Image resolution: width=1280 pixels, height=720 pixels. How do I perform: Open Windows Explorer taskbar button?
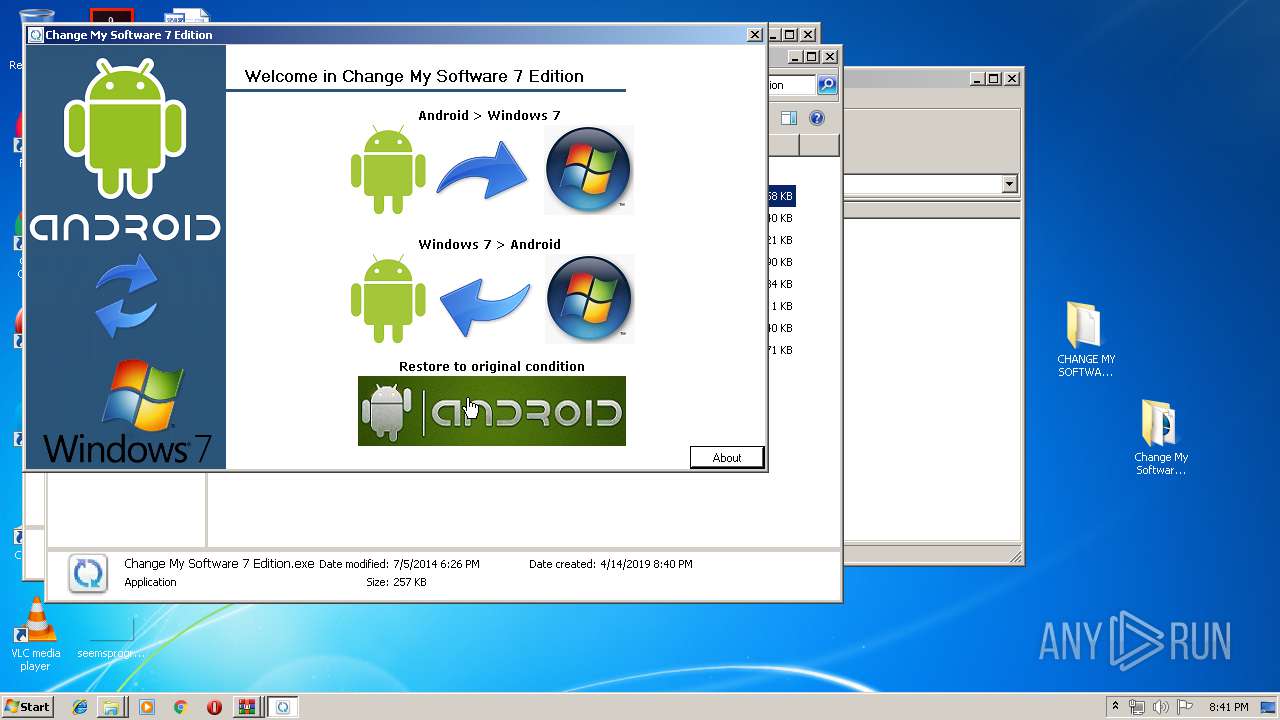111,707
